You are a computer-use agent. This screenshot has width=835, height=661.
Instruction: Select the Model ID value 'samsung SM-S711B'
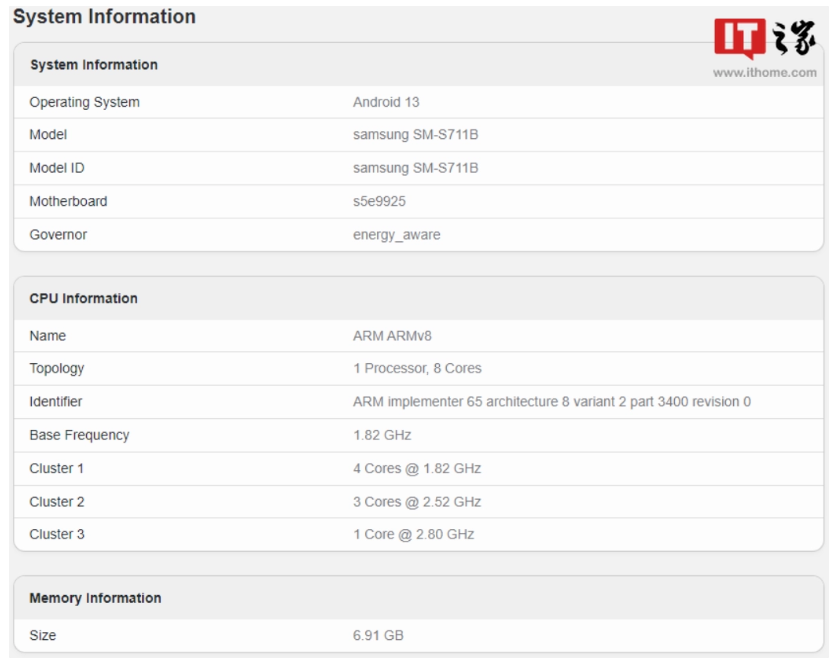pyautogui.click(x=415, y=168)
